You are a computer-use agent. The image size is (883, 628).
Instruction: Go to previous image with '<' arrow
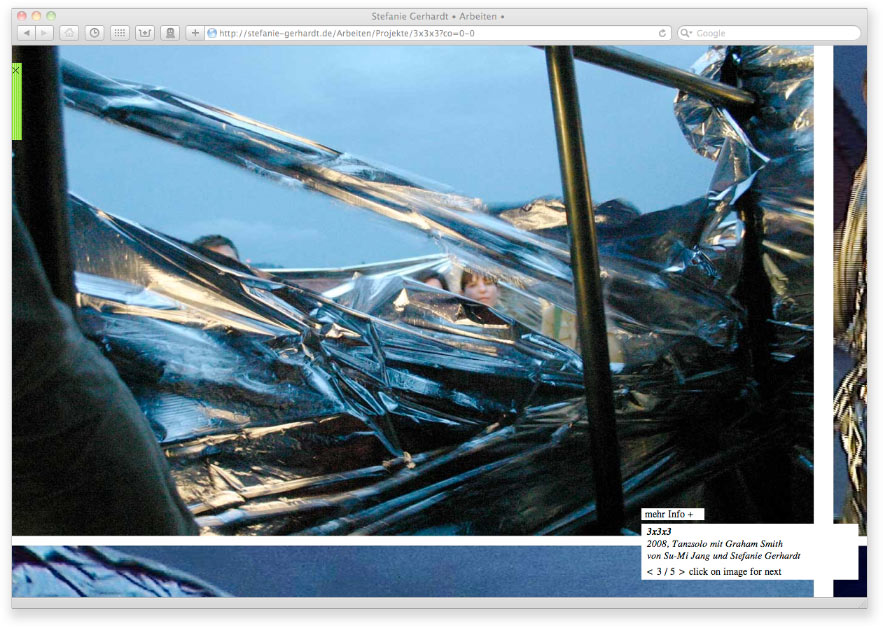click(x=649, y=572)
